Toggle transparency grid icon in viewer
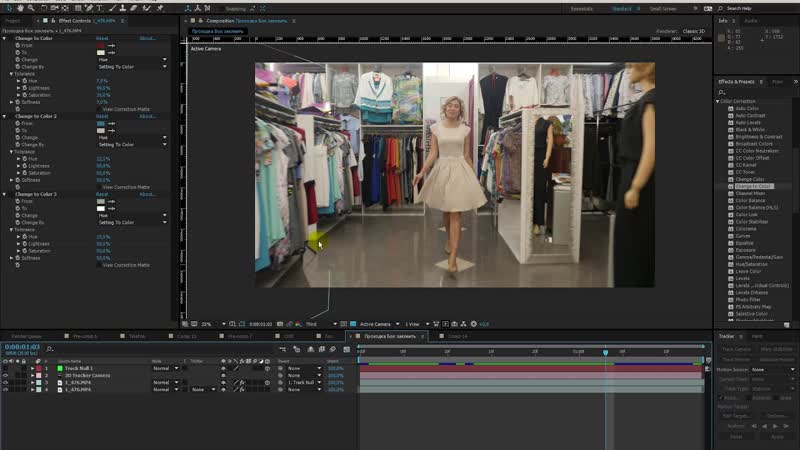 click(353, 324)
